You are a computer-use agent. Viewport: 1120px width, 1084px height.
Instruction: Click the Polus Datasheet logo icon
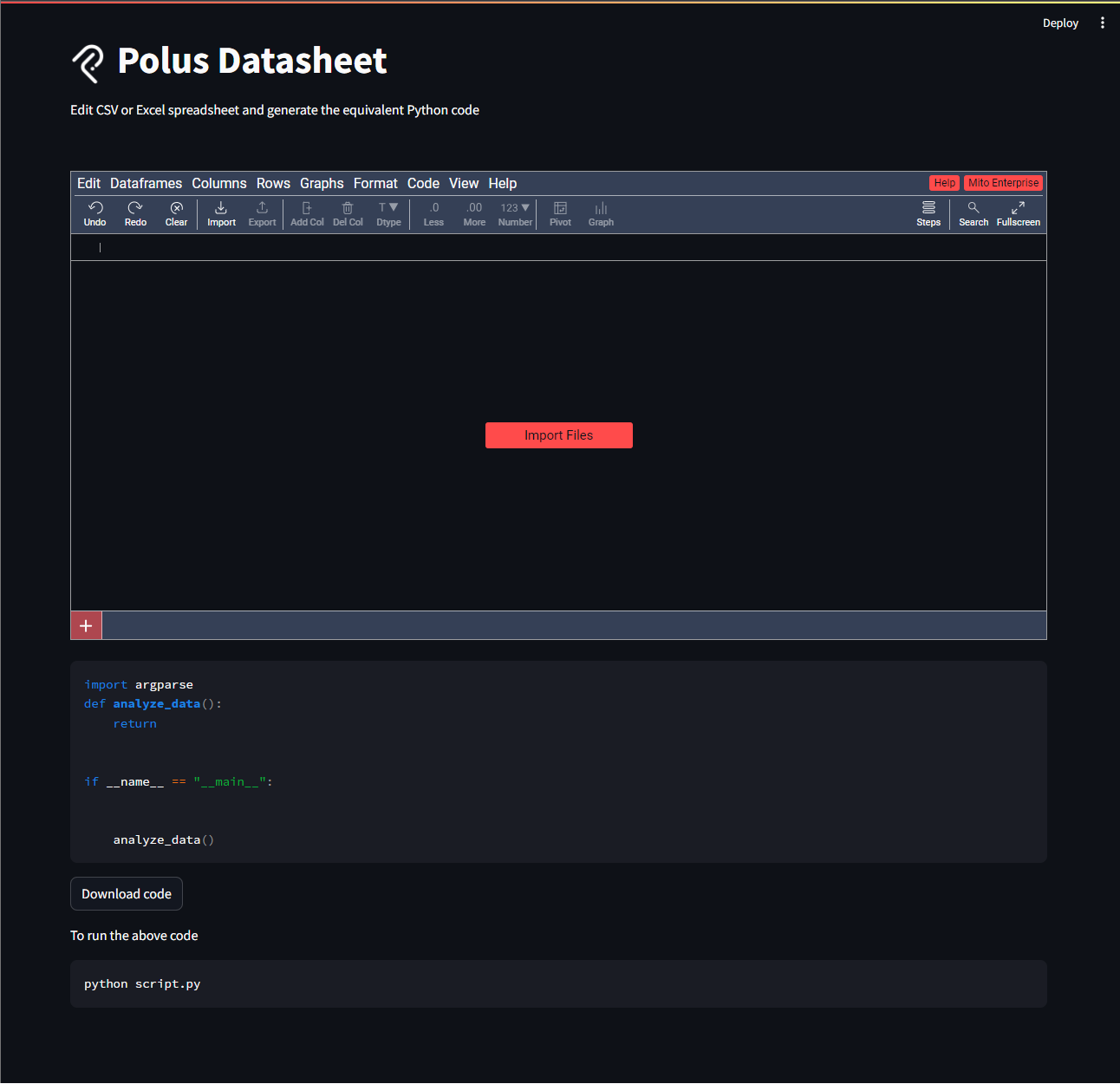[x=88, y=63]
